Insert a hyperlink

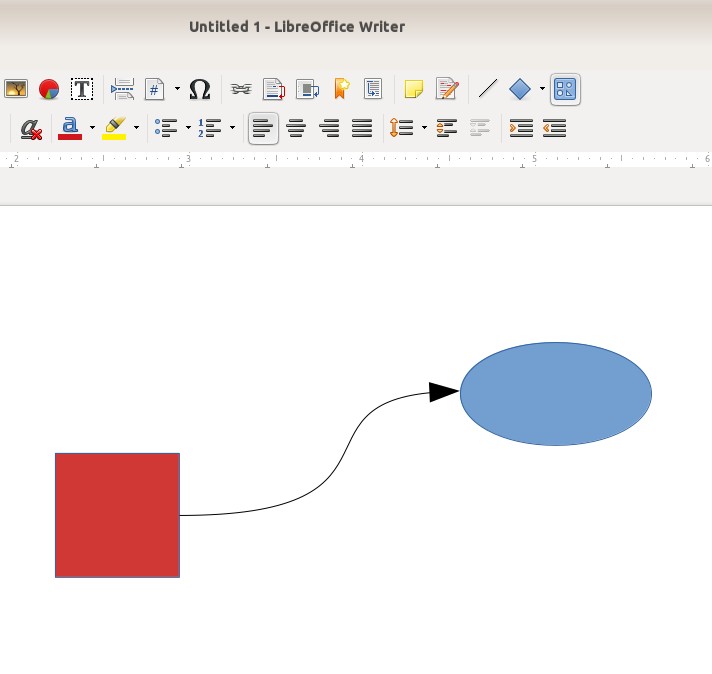click(241, 89)
